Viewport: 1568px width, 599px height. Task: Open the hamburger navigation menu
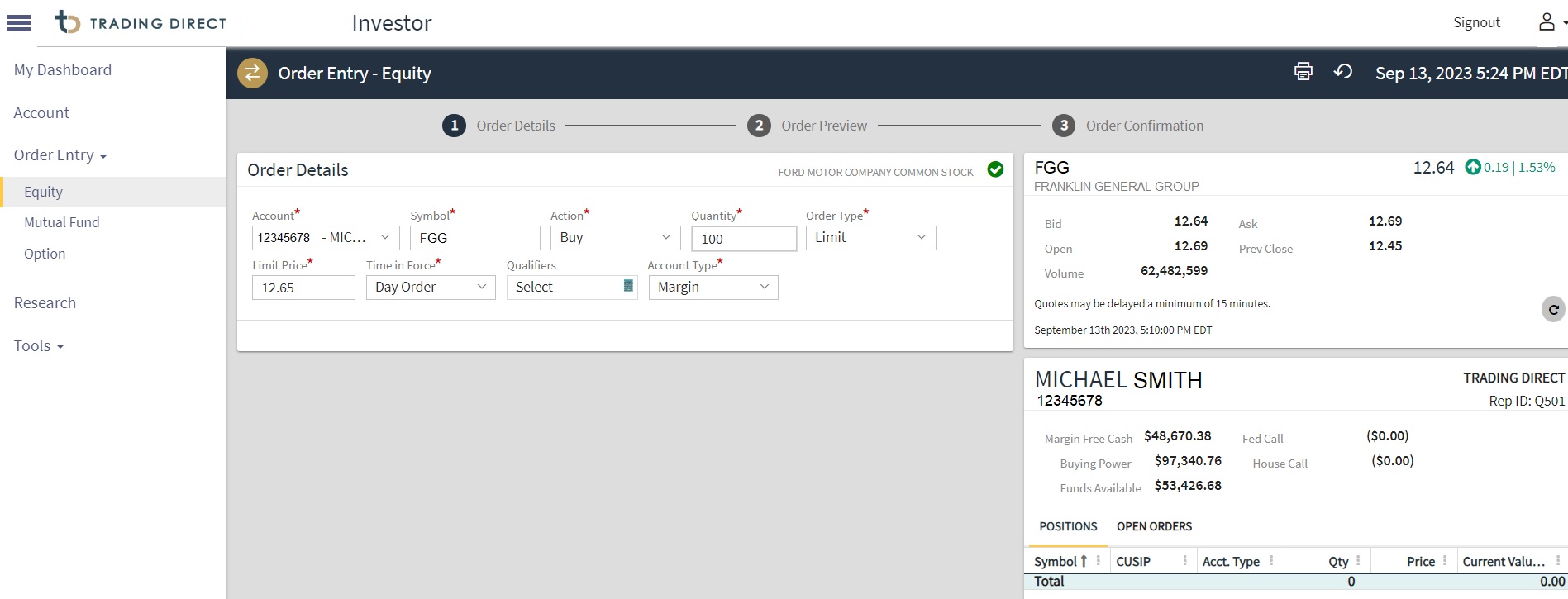click(x=18, y=23)
